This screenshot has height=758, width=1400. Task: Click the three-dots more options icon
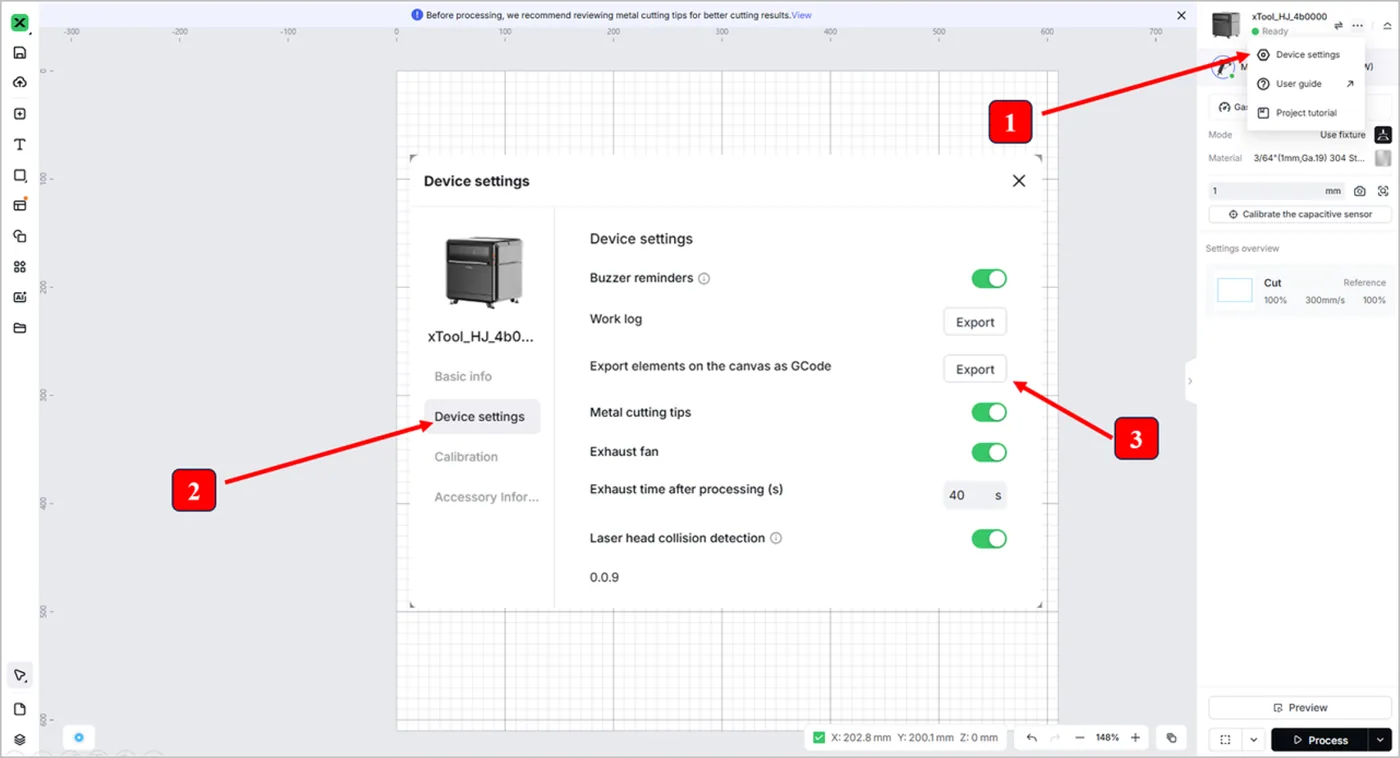pos(1357,25)
